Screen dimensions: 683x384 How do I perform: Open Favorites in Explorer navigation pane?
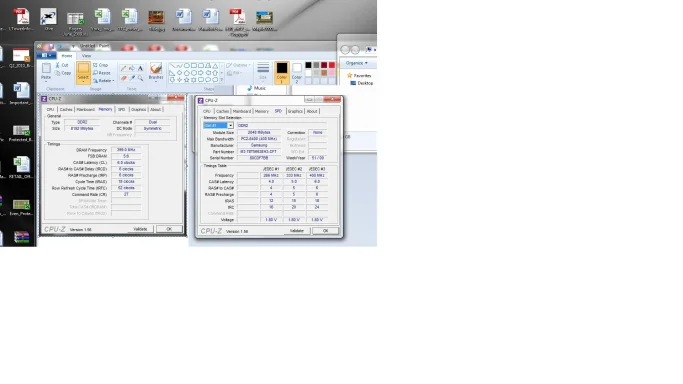coord(358,75)
